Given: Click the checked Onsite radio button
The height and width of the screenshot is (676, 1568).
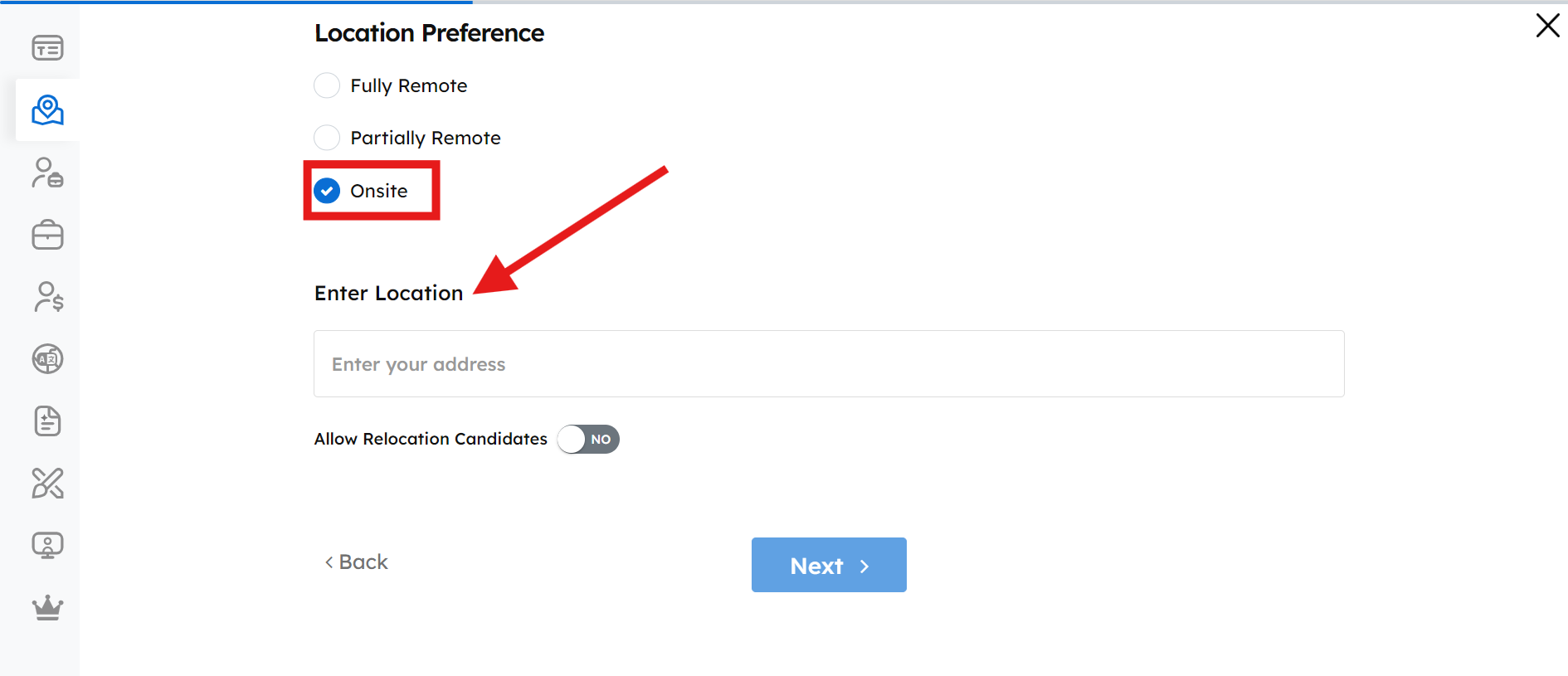Looking at the screenshot, I should pyautogui.click(x=327, y=191).
